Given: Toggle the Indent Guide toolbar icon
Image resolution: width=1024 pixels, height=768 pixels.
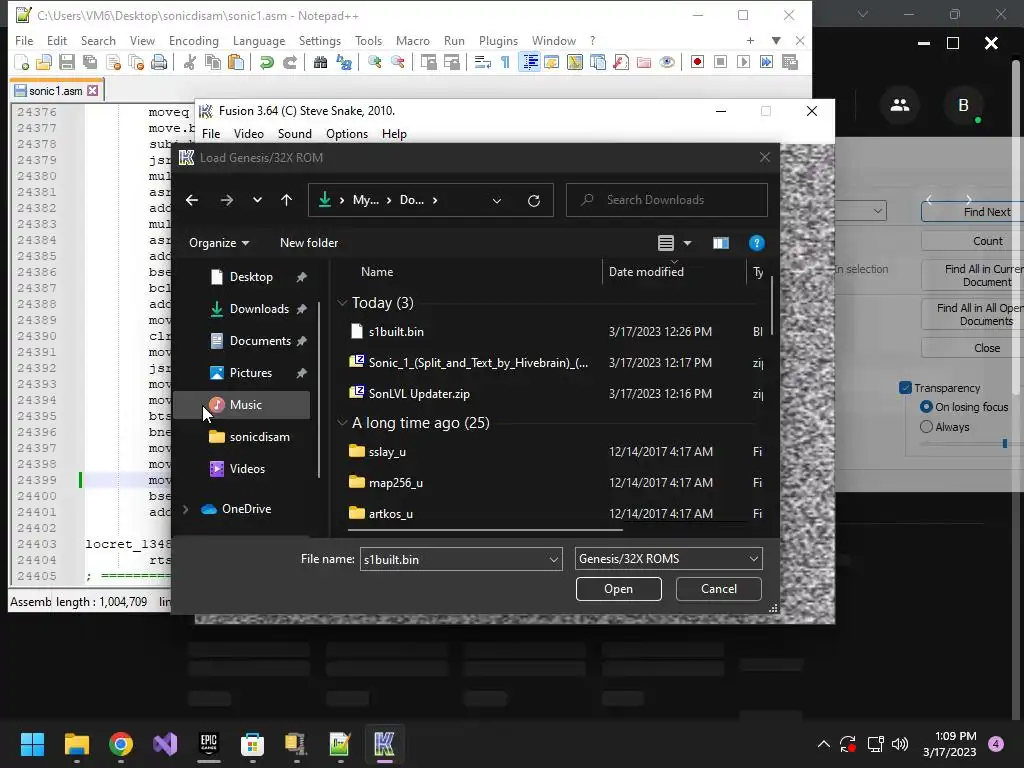Looking at the screenshot, I should [530, 62].
